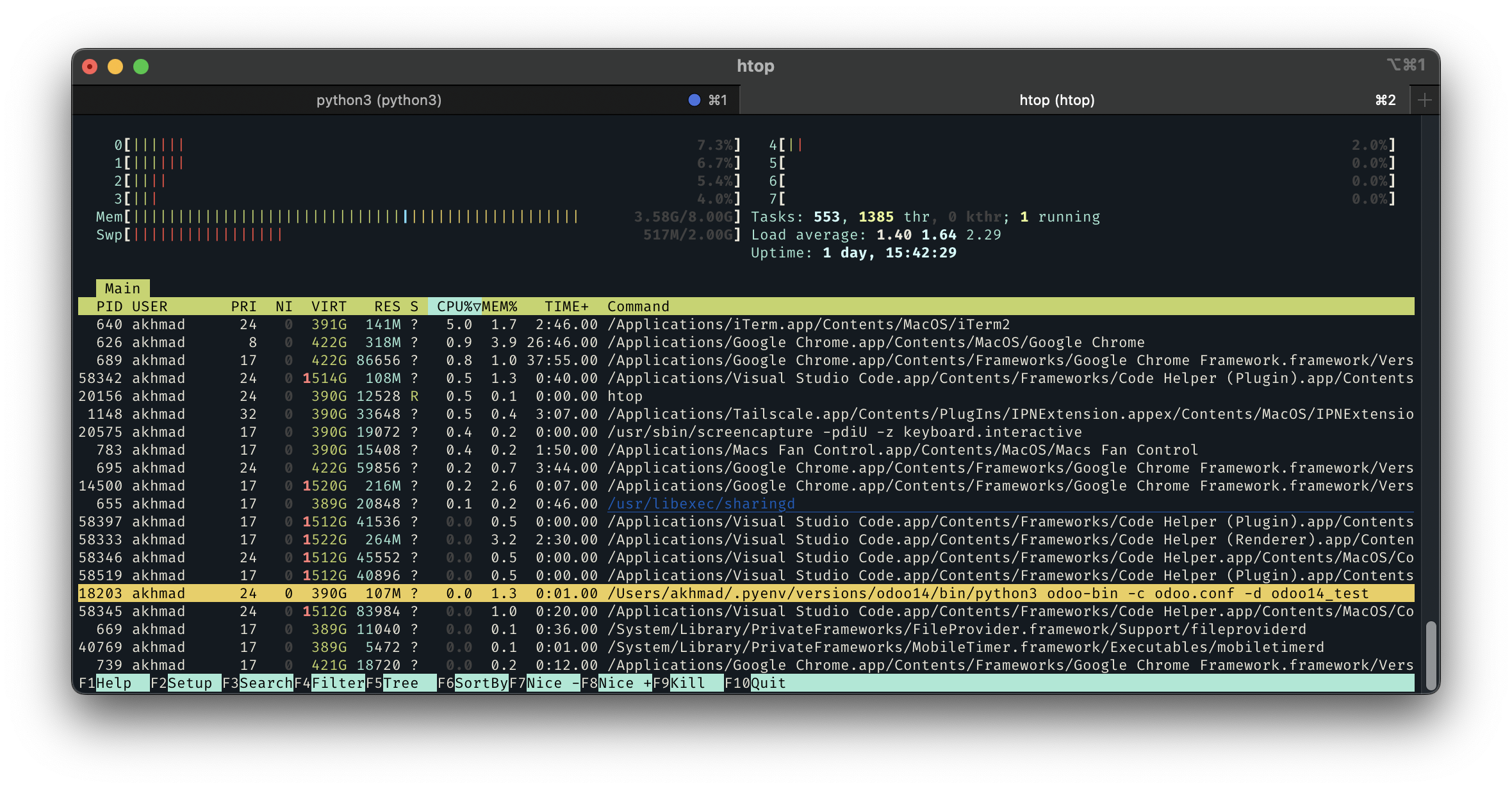This screenshot has height=789, width=1512.
Task: Sort by the CPU% column header
Action: [x=455, y=307]
